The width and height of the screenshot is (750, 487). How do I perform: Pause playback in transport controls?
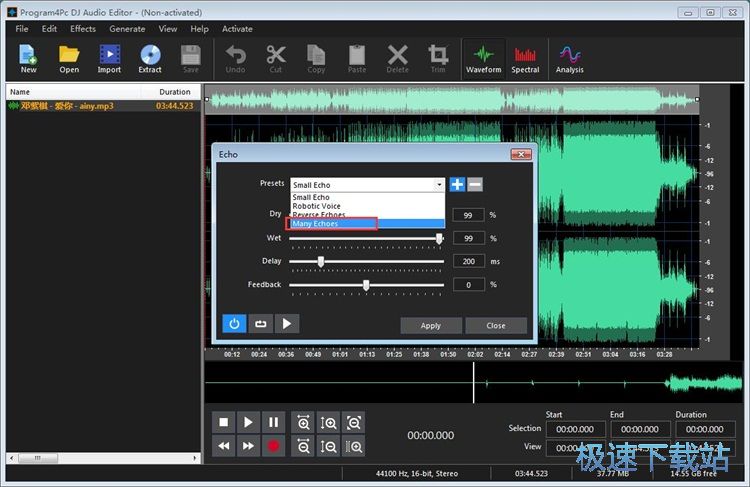pos(274,422)
